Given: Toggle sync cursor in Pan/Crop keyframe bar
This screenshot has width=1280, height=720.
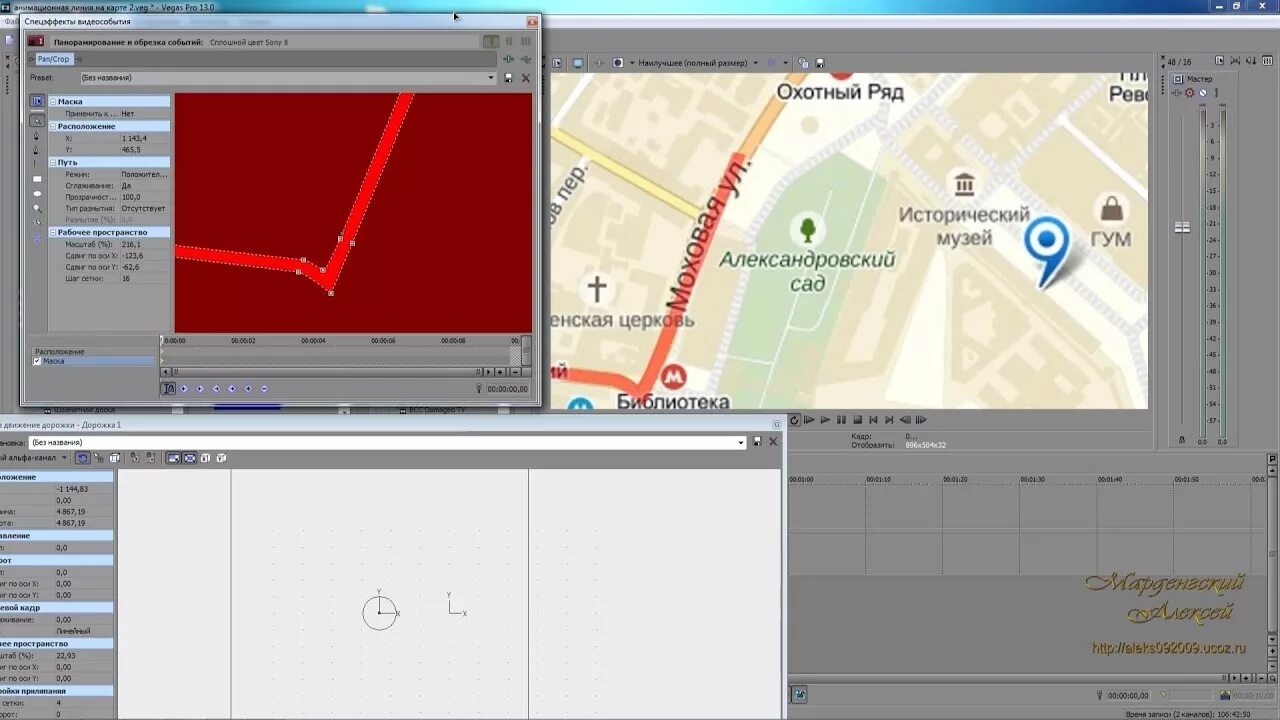Looking at the screenshot, I should (168, 388).
